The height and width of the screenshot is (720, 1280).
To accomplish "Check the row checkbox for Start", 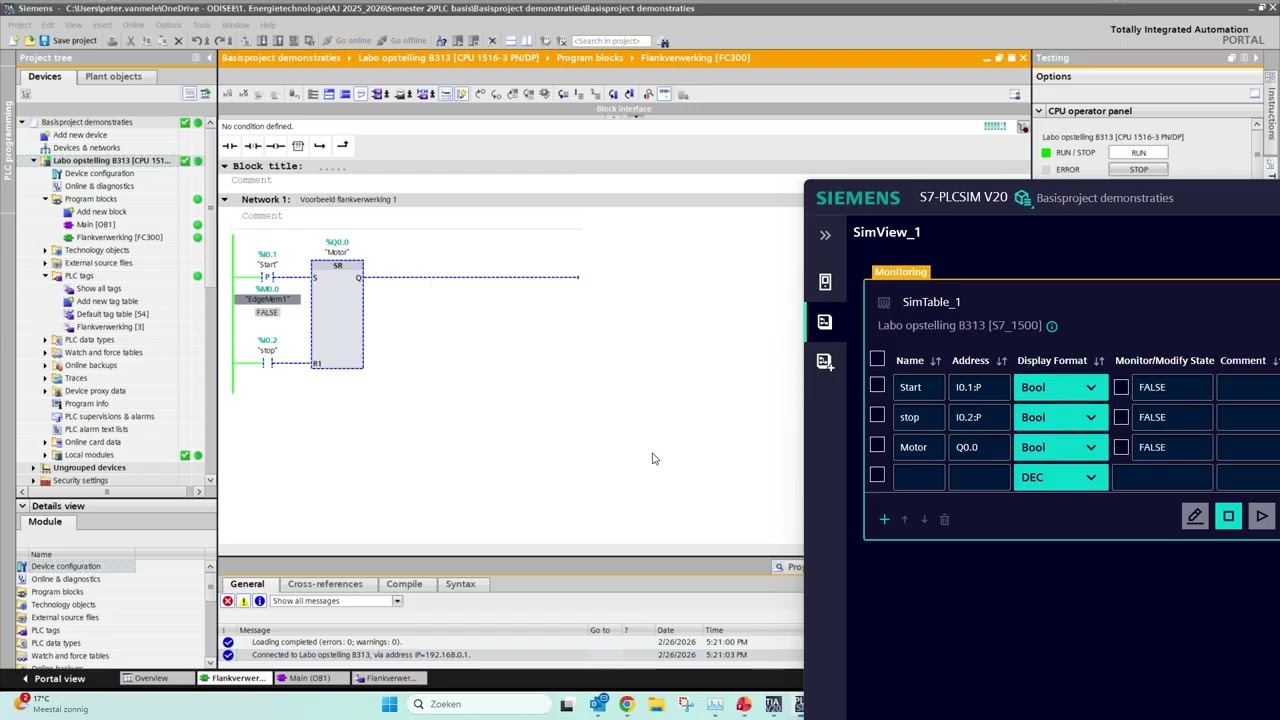I will 877,385.
